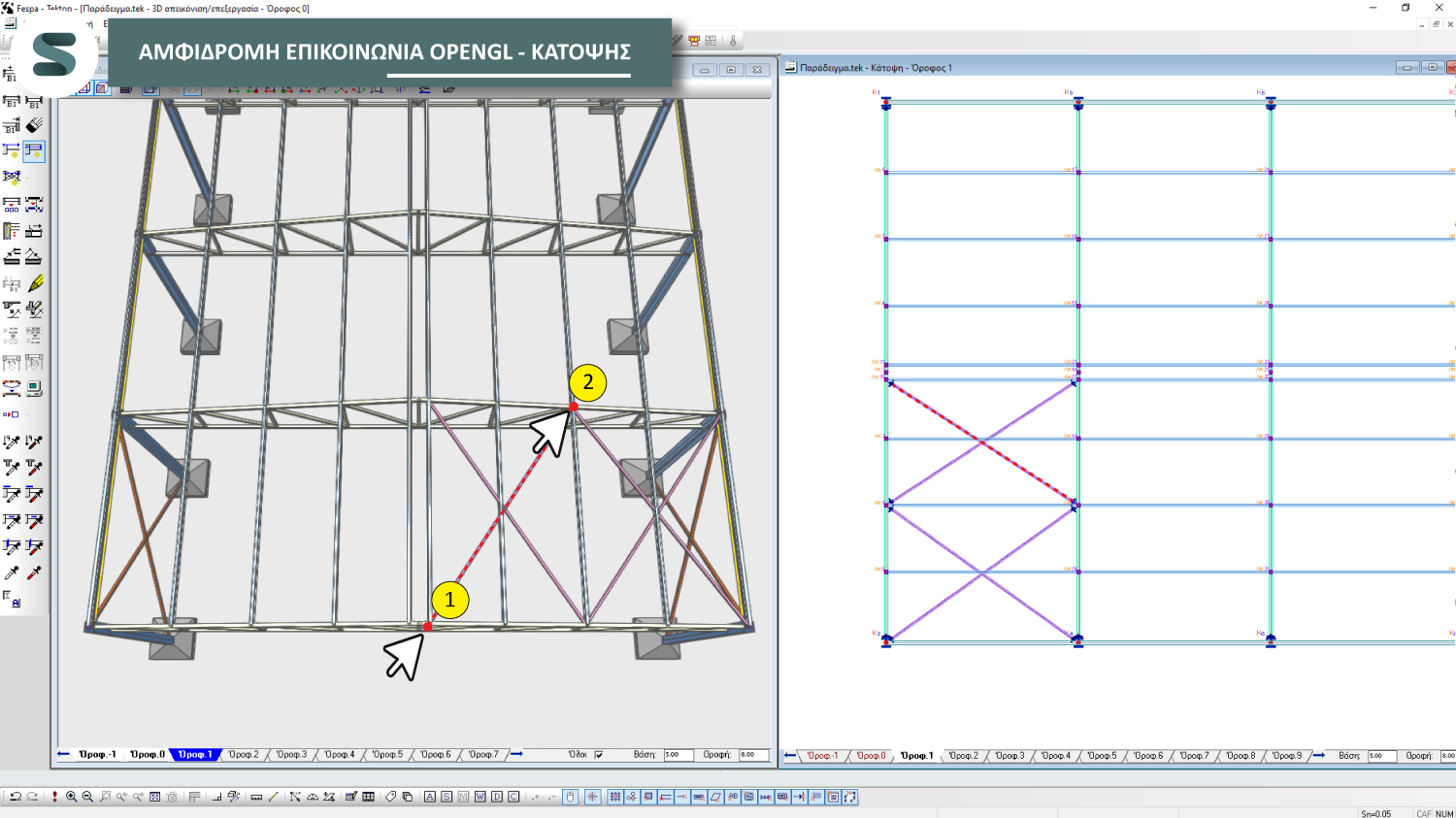Toggle the Όλοι checkbox in 3D view
This screenshot has height=818, width=1456.
point(599,755)
